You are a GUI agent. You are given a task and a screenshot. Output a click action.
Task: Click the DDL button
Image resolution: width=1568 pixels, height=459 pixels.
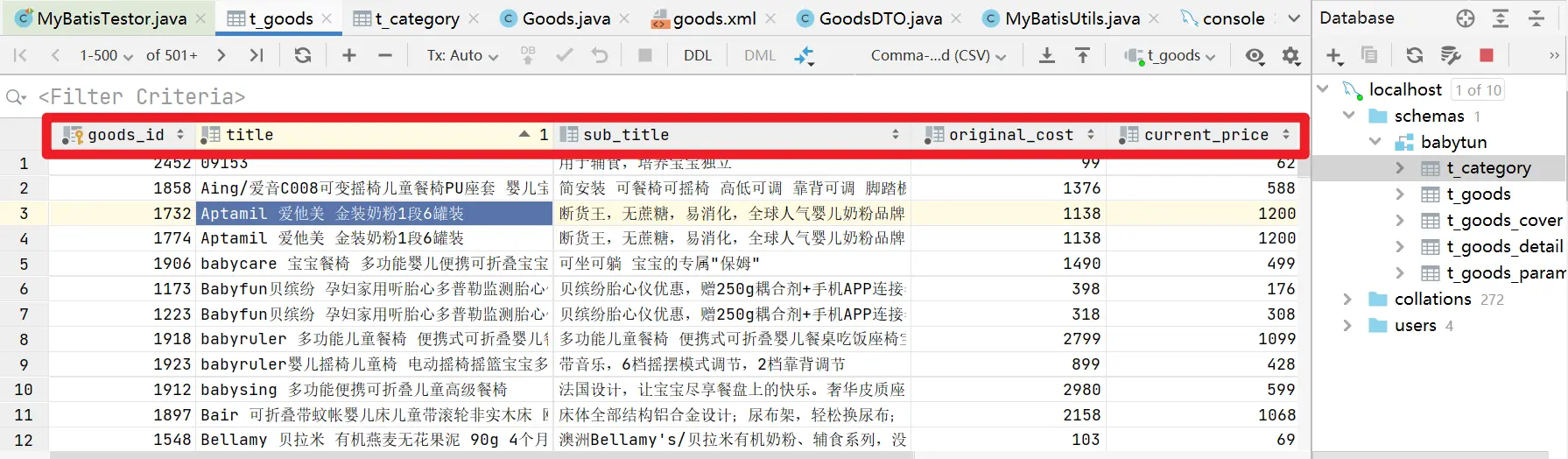coord(698,55)
